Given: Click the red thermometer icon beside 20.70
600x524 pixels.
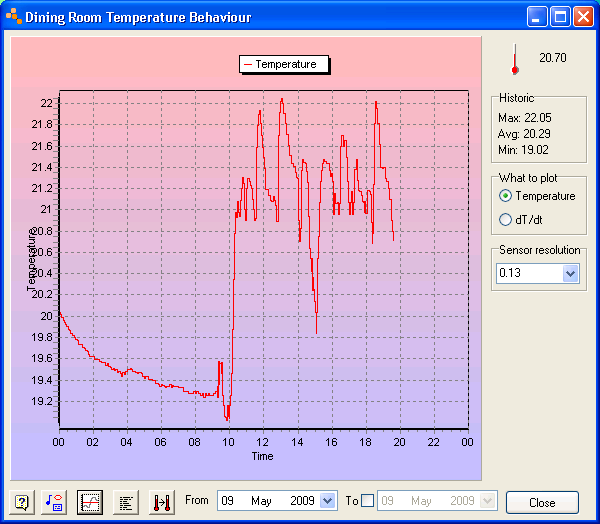Looking at the screenshot, I should pos(516,59).
